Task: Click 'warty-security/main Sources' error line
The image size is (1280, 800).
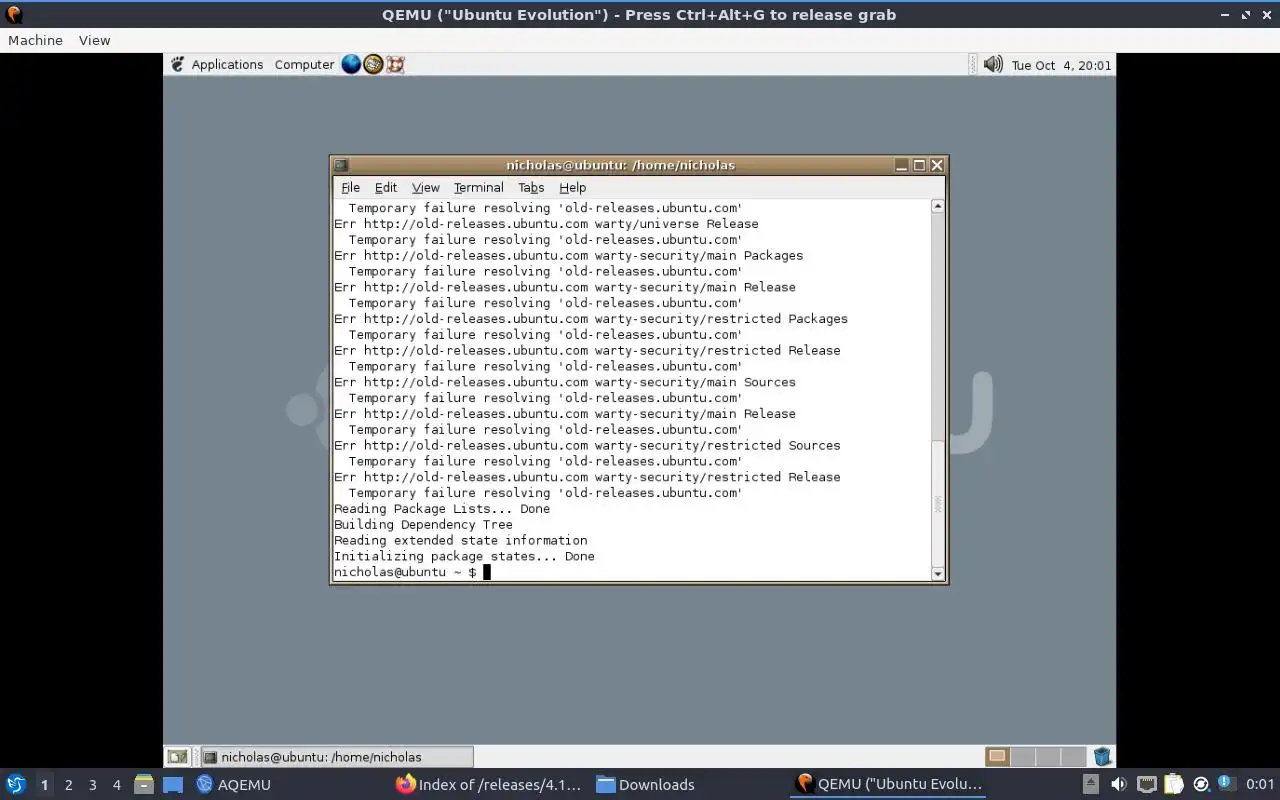Action: point(565,382)
